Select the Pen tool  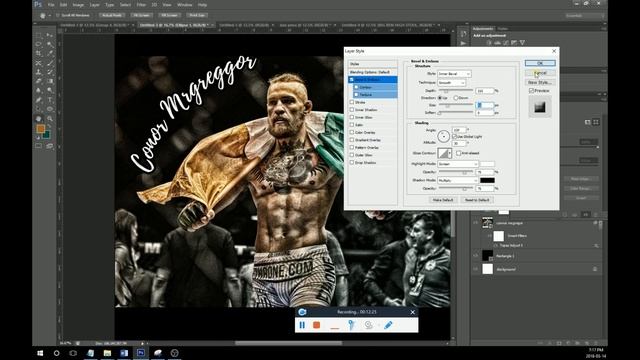(39, 100)
